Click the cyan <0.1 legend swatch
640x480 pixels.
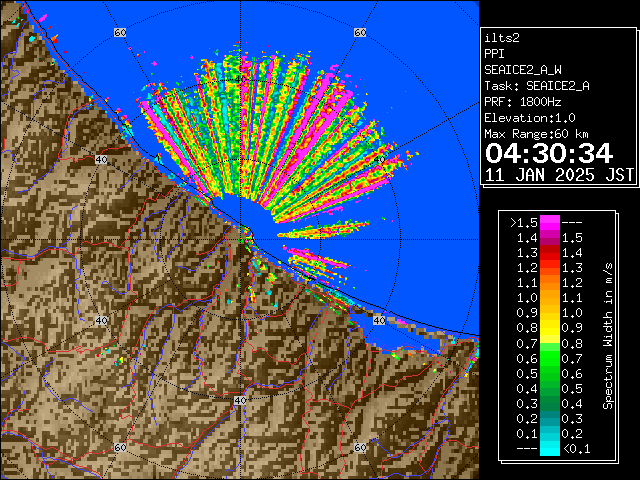tap(550, 449)
